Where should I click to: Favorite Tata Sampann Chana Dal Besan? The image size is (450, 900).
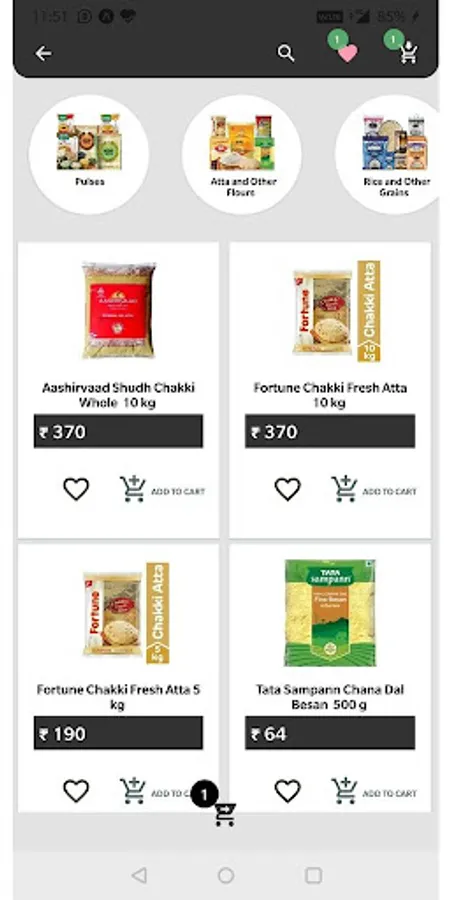tap(288, 791)
